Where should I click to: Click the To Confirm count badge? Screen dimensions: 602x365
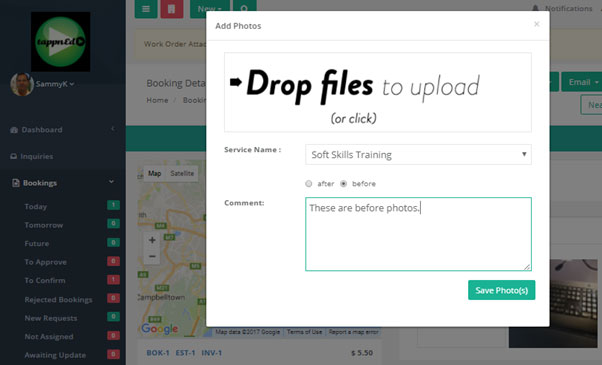(113, 279)
